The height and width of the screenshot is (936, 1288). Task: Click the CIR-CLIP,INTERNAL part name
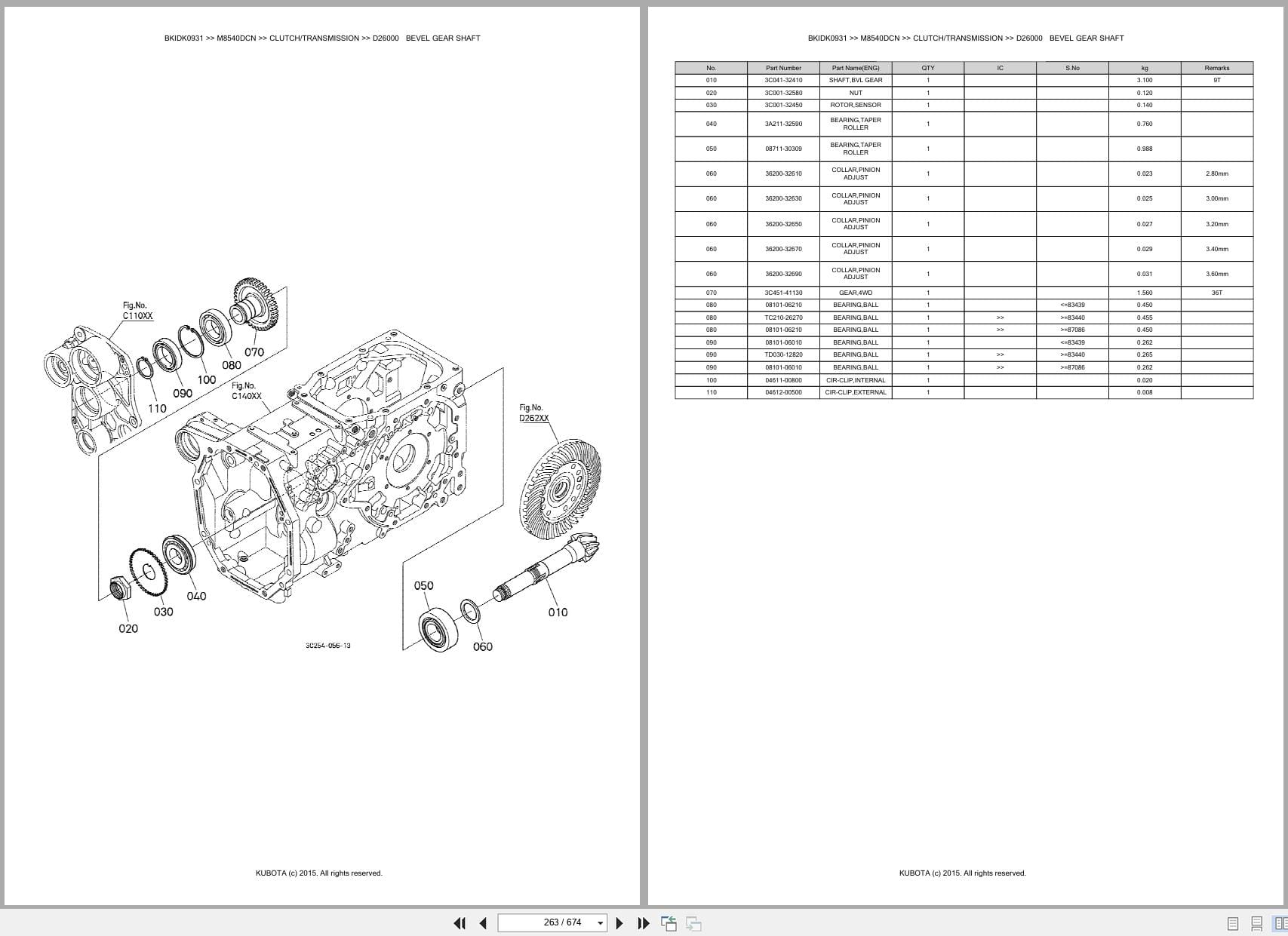coord(856,380)
